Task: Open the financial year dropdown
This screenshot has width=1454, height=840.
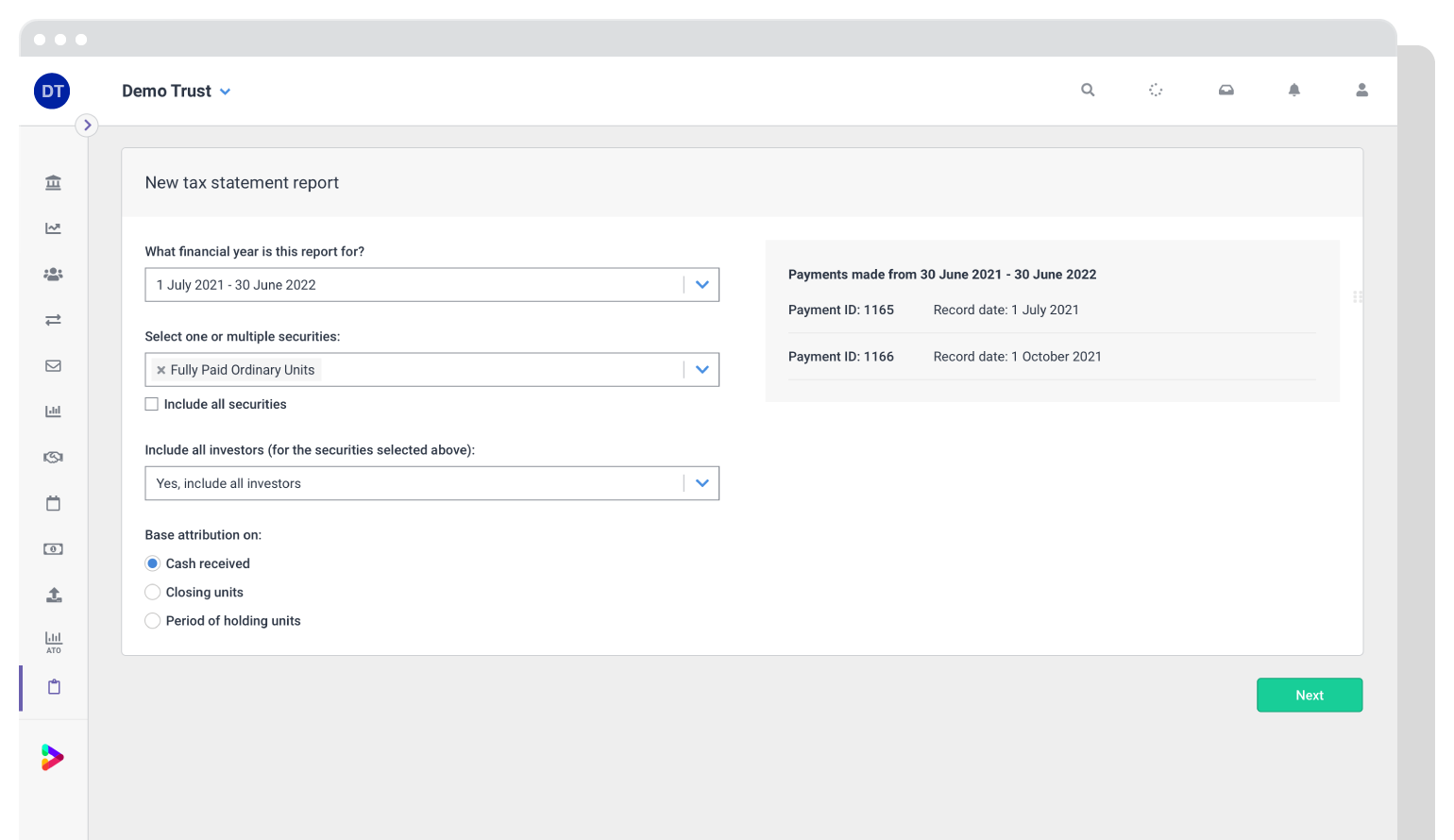Action: [x=702, y=284]
